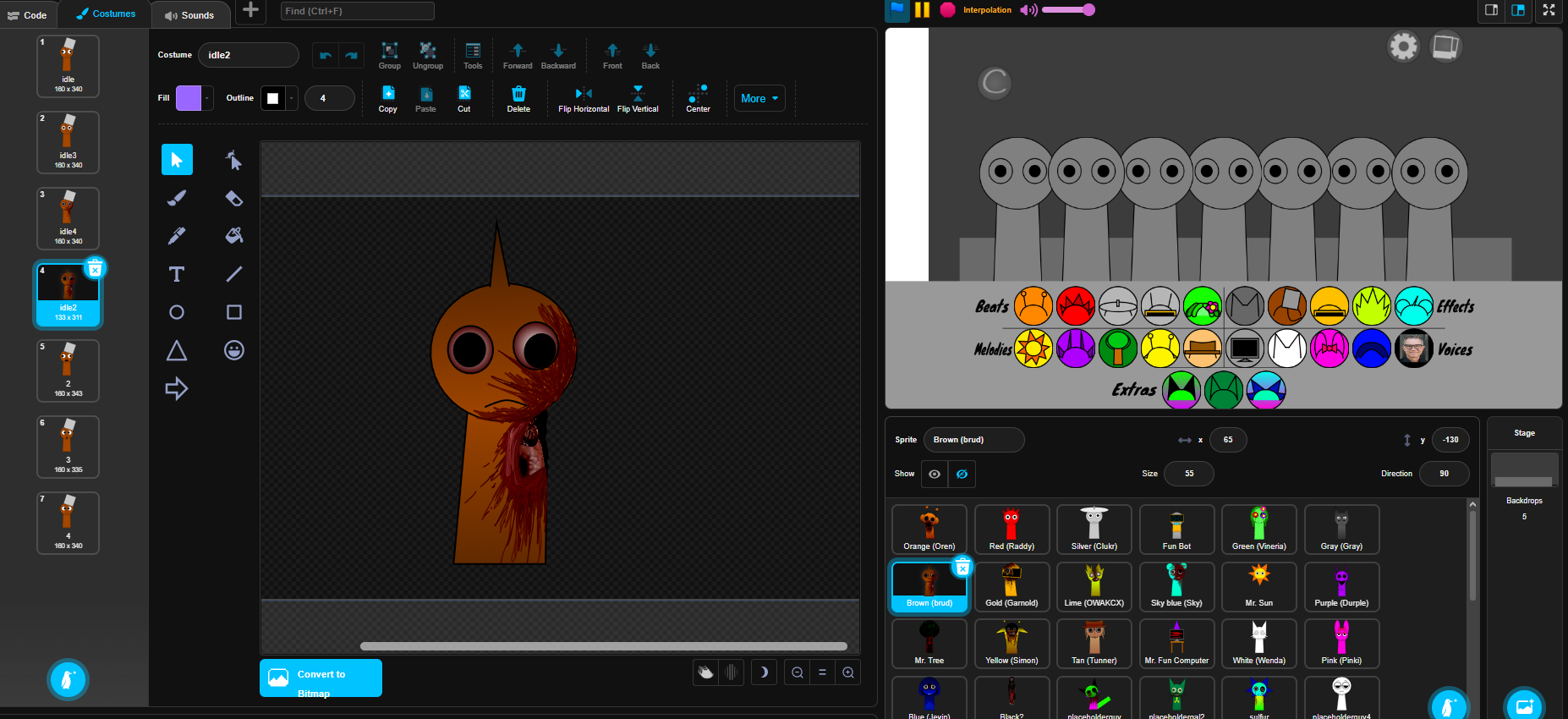1568x719 pixels.
Task: Select the Eraser tool
Action: (234, 198)
